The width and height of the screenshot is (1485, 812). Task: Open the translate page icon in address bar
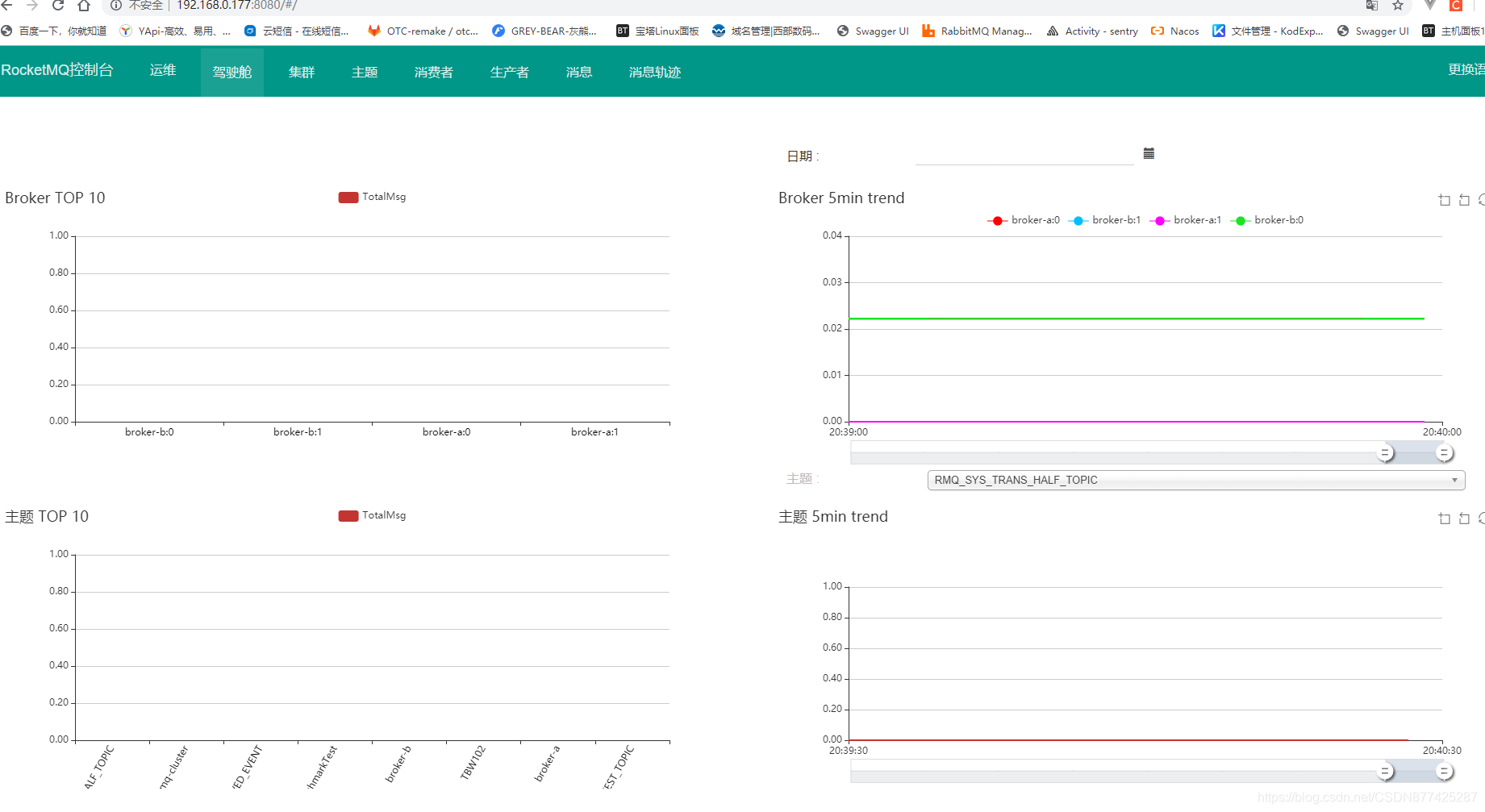tap(1371, 6)
